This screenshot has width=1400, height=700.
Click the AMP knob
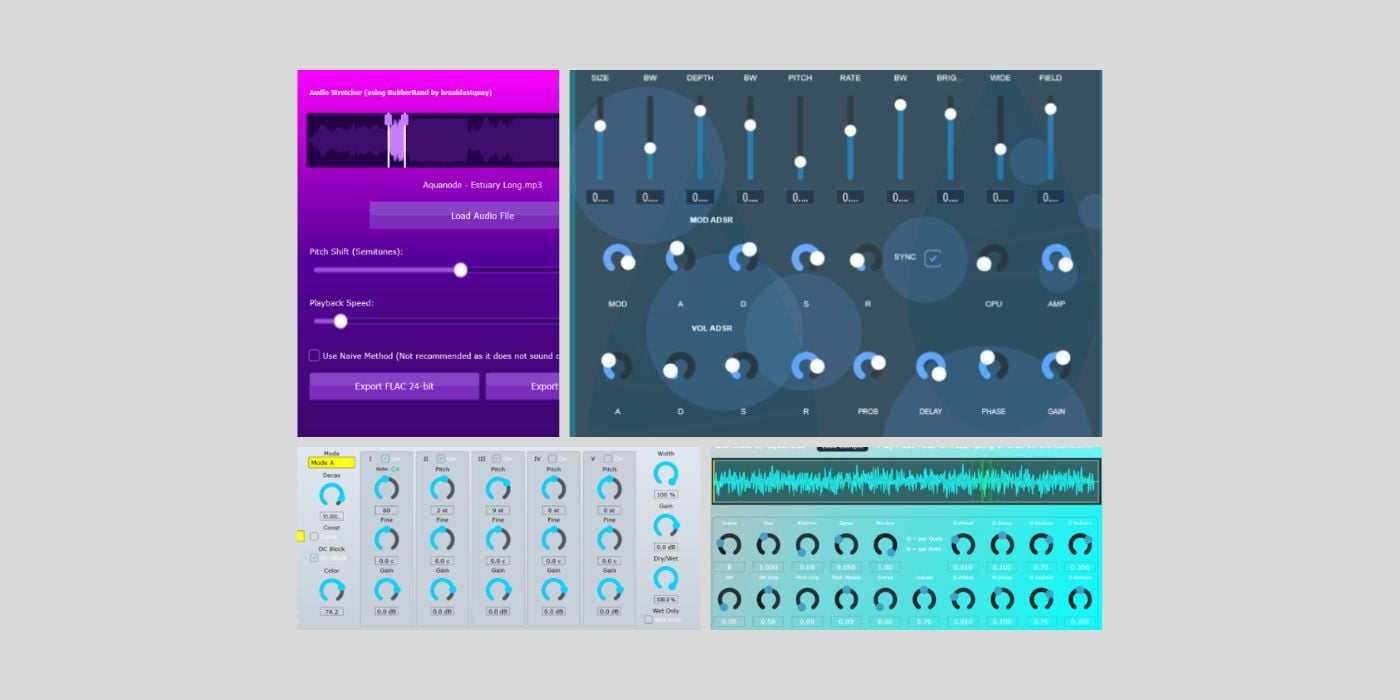[1056, 259]
